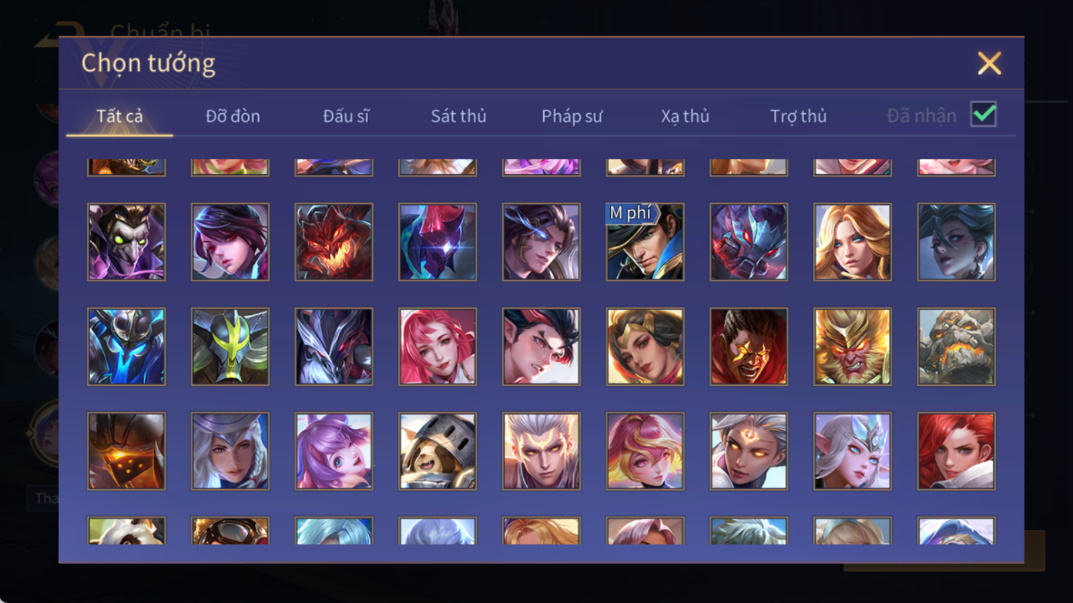Choose the purple joker with green eyes
The width and height of the screenshot is (1073, 603).
click(127, 242)
